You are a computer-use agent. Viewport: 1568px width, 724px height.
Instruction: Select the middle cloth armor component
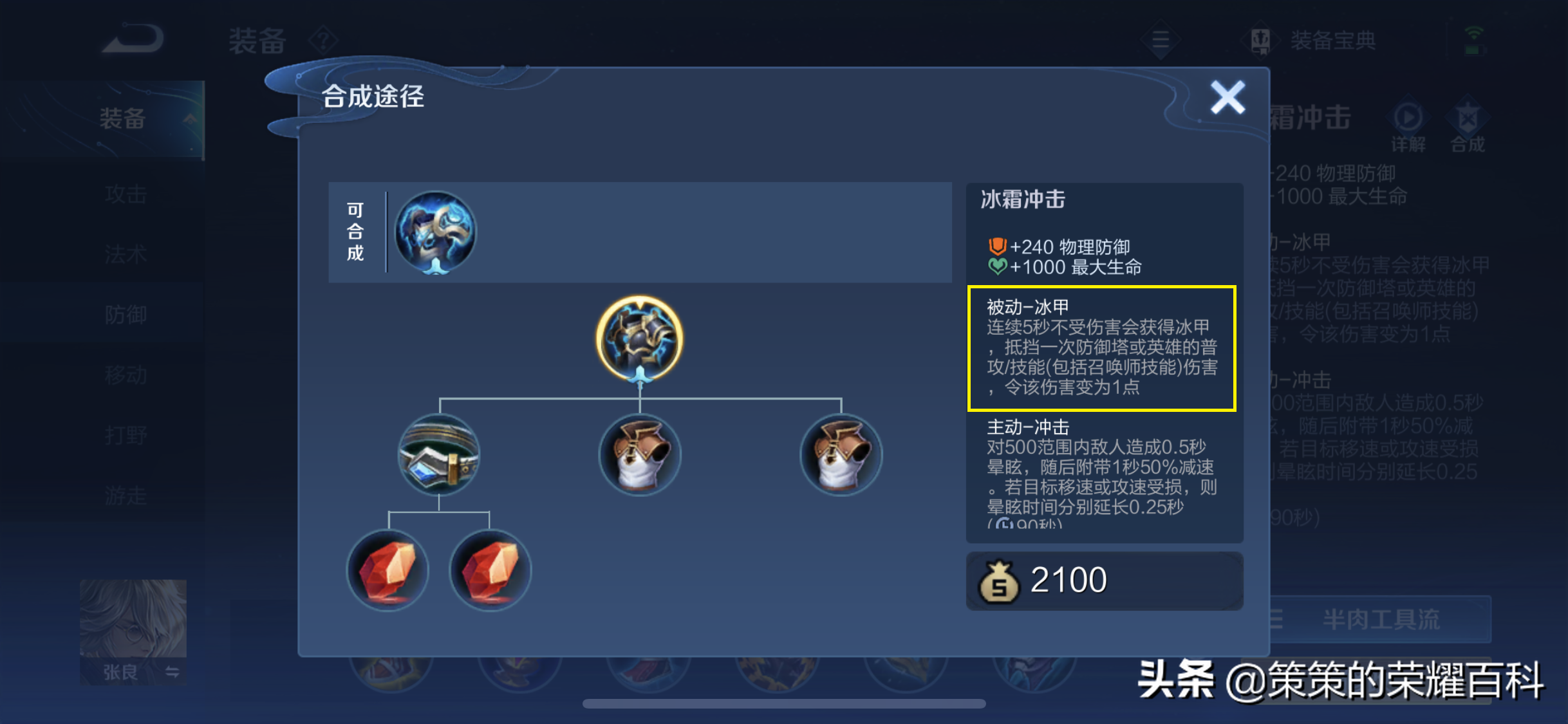click(x=639, y=454)
